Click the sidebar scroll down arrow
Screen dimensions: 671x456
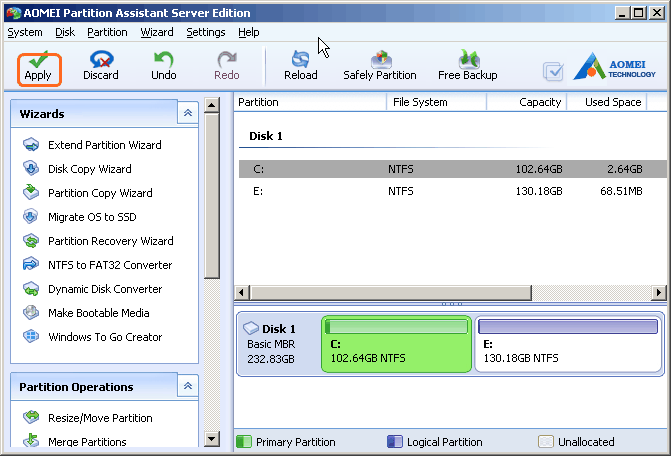(212, 439)
